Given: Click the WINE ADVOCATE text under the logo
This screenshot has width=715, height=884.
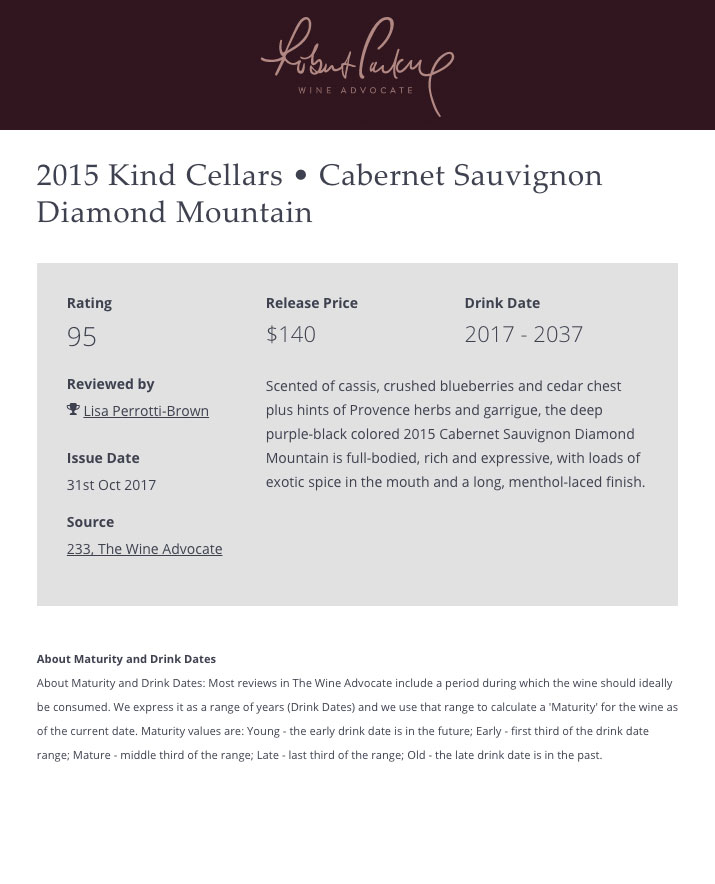Looking at the screenshot, I should pyautogui.click(x=356, y=90).
